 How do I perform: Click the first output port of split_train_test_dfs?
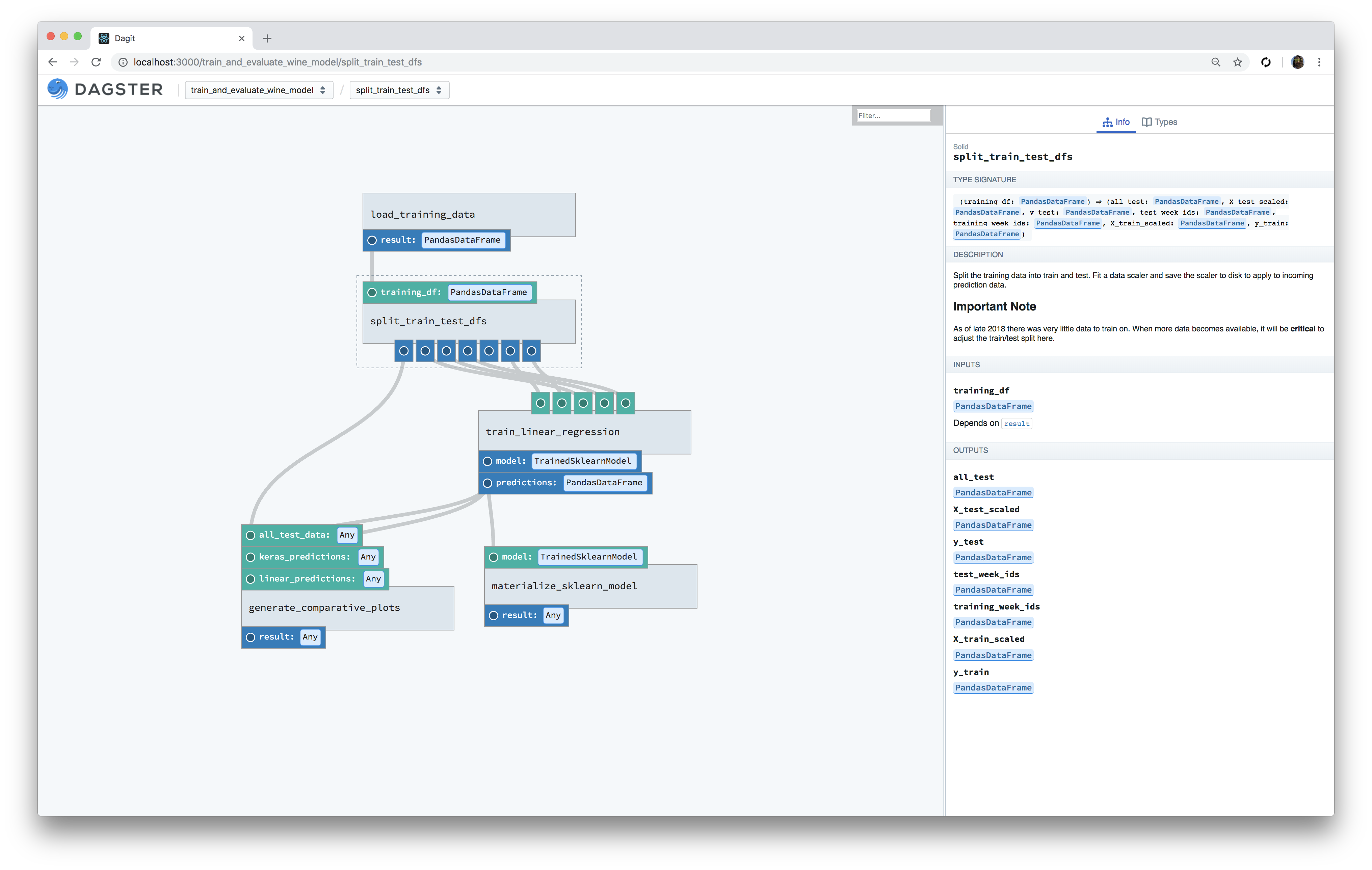[x=404, y=351]
